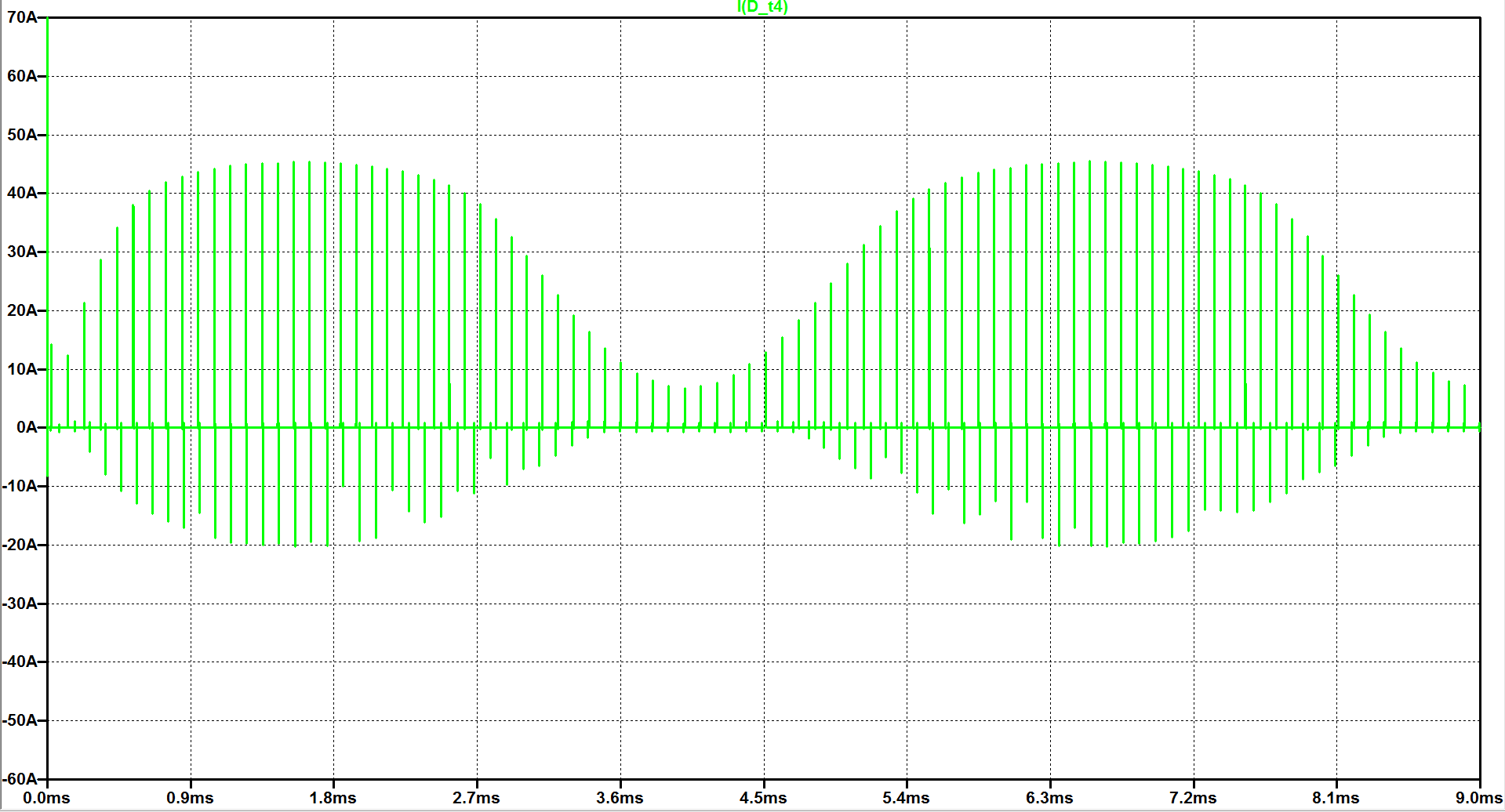The width and height of the screenshot is (1505, 812).
Task: Click the -10A vertical axis label
Action: tap(20, 486)
